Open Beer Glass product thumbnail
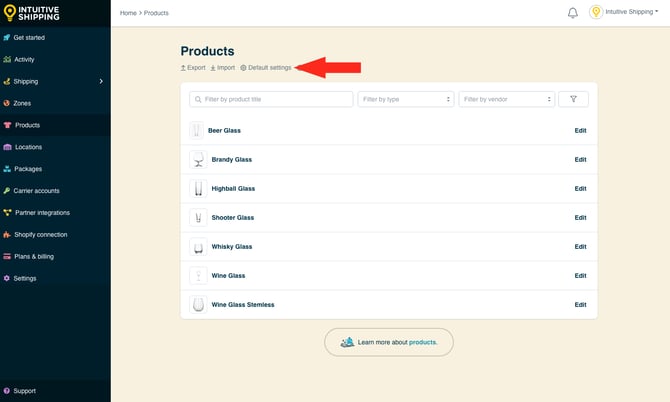The height and width of the screenshot is (402, 670). click(197, 130)
